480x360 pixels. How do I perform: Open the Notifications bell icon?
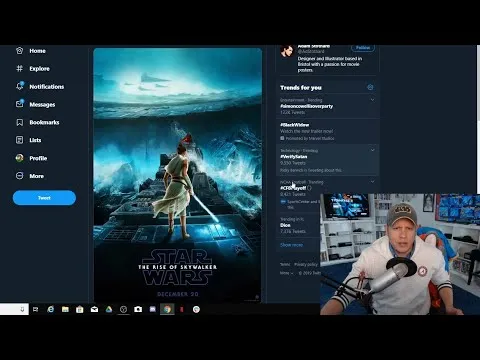point(20,86)
